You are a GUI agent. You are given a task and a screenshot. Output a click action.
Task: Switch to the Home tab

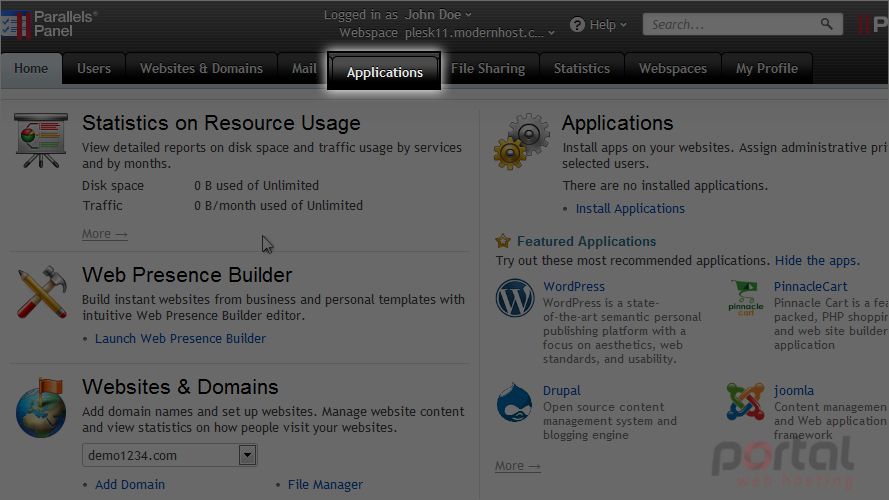(31, 69)
